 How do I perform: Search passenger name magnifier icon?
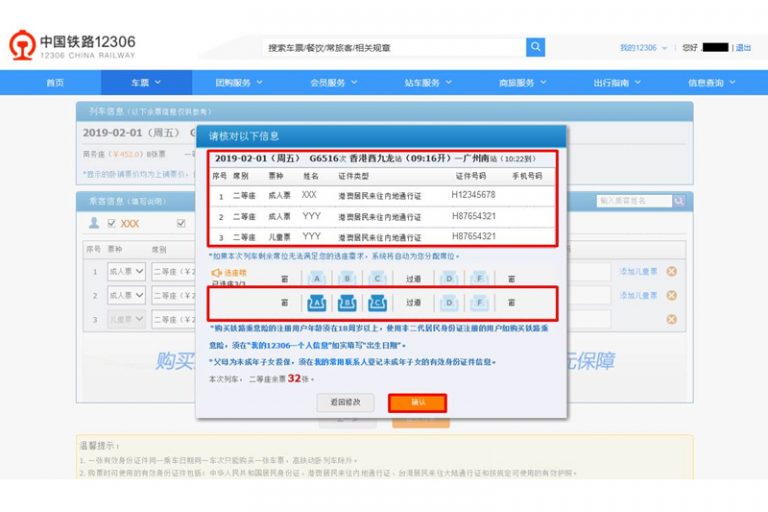680,201
